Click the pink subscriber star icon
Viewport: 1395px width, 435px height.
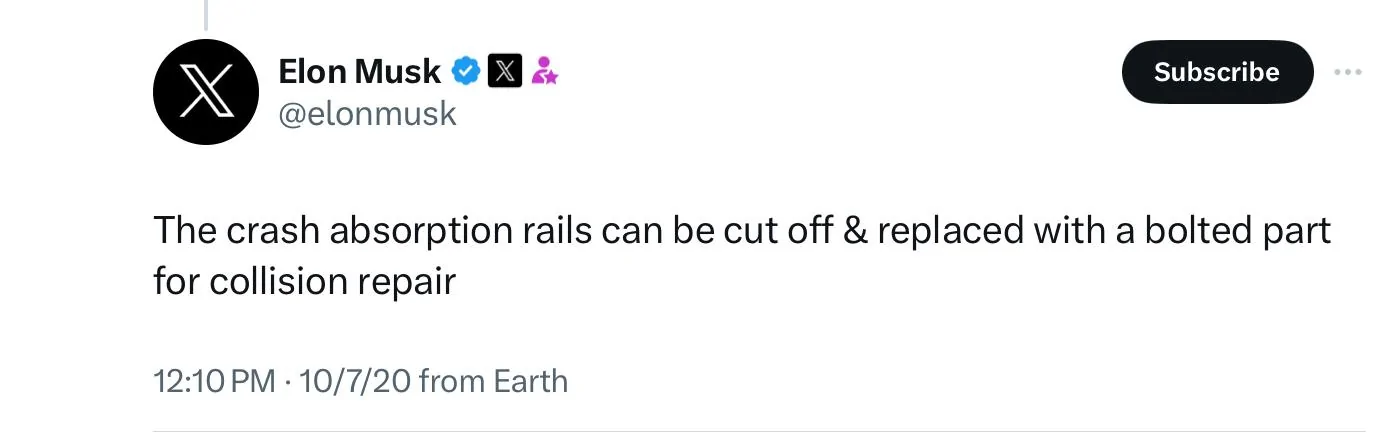coord(544,71)
